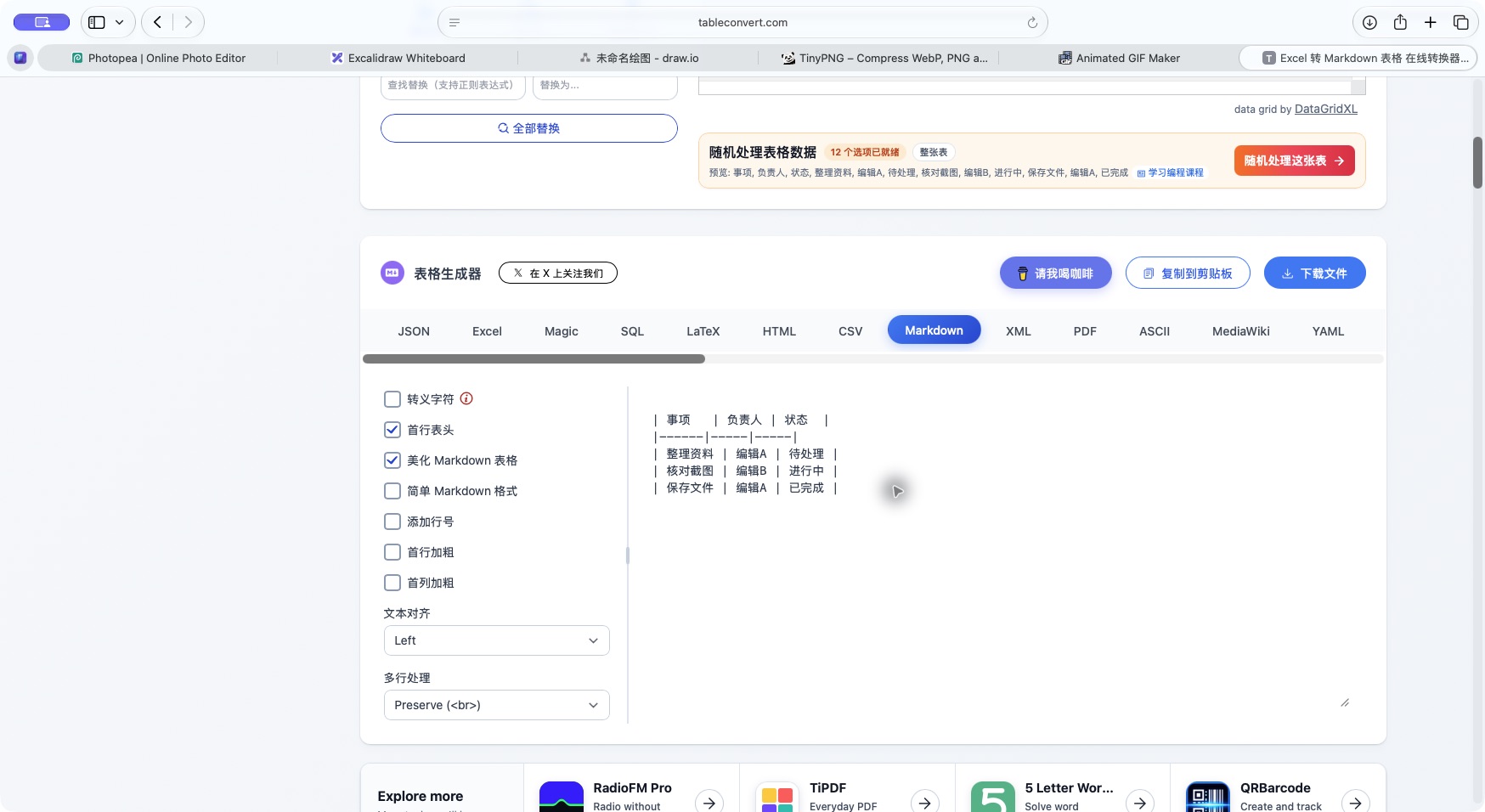The height and width of the screenshot is (812, 1485).
Task: Switch to Photopea Online Photo Editor tab
Action: 158,58
